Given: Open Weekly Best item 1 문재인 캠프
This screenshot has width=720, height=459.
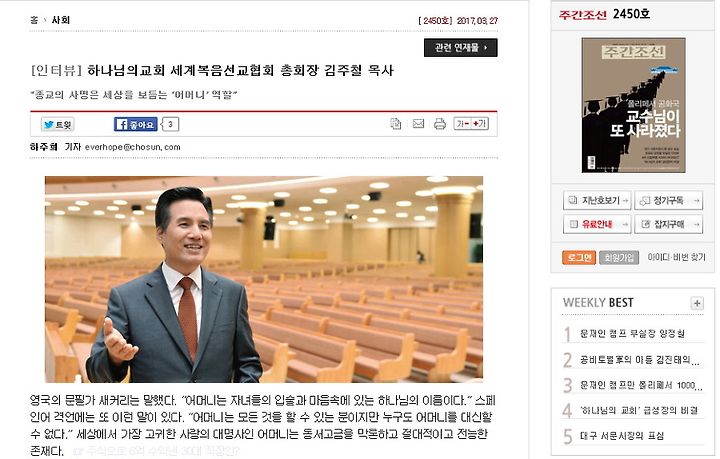Looking at the screenshot, I should [x=632, y=334].
